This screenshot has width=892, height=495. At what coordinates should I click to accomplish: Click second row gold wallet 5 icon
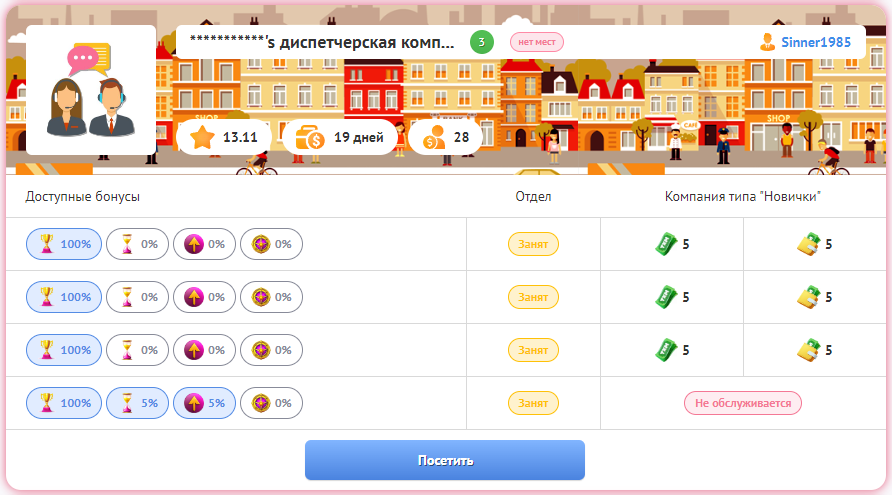coord(815,297)
